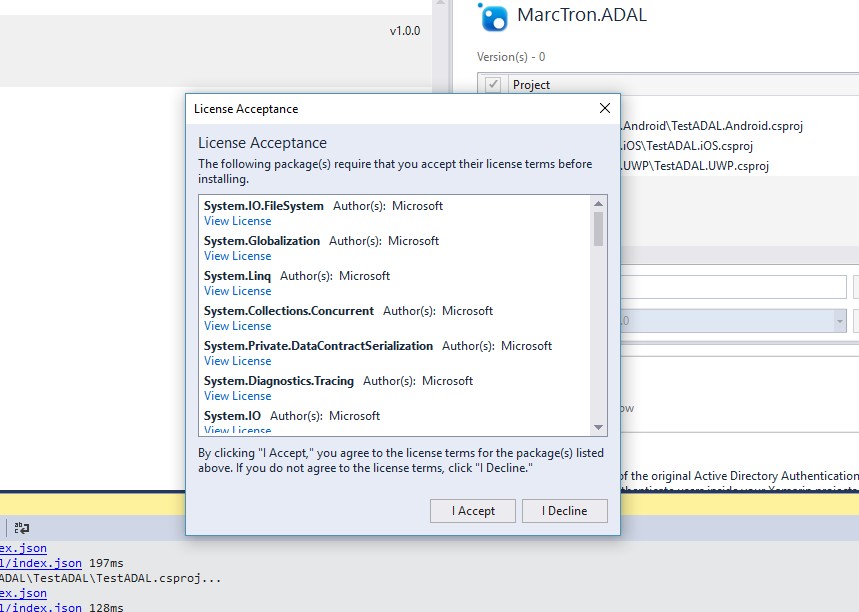Click the v1.0.0 version label
This screenshot has width=859, height=612.
(x=405, y=31)
